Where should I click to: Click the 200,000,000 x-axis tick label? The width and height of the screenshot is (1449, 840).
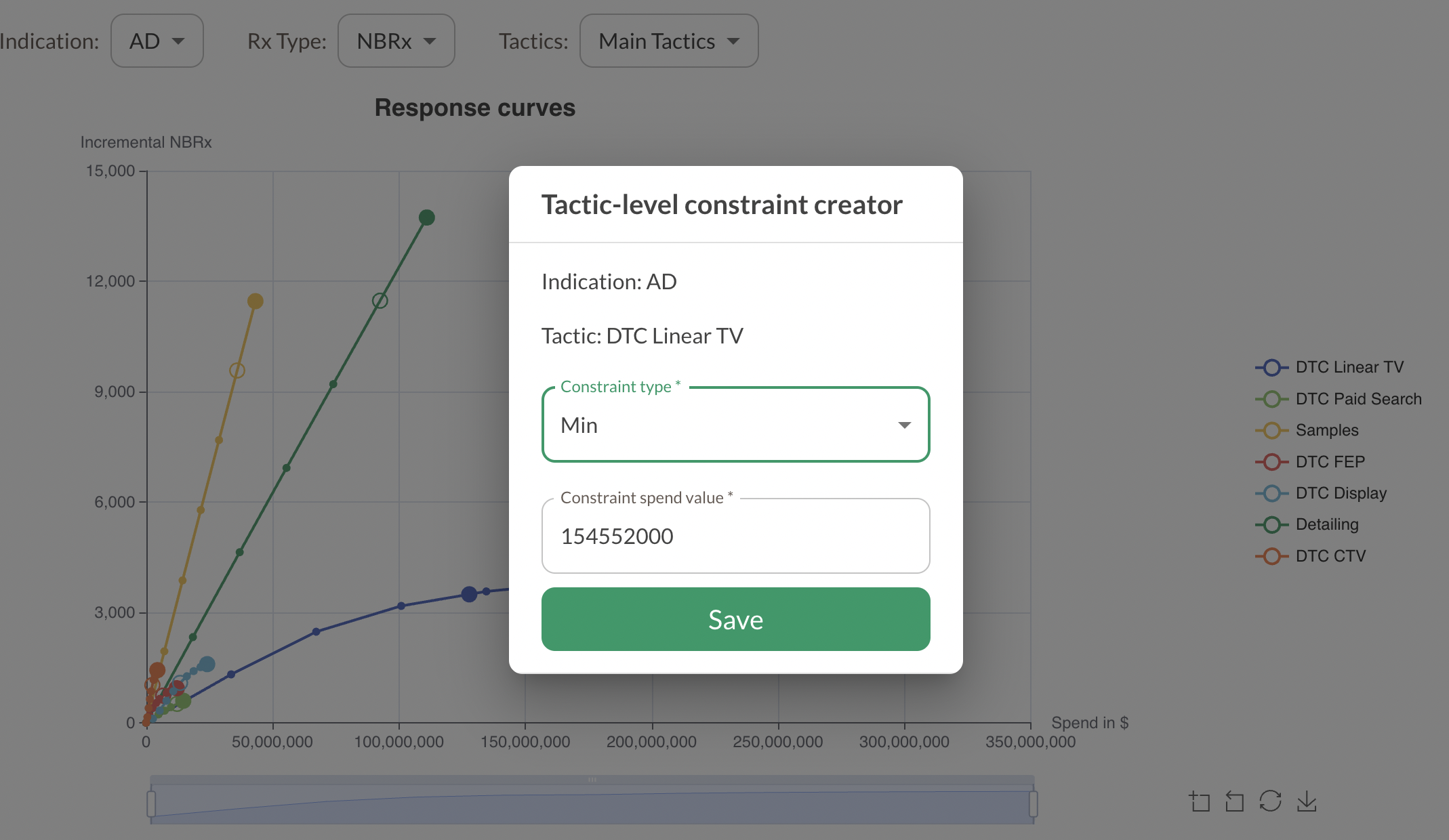[x=651, y=742]
